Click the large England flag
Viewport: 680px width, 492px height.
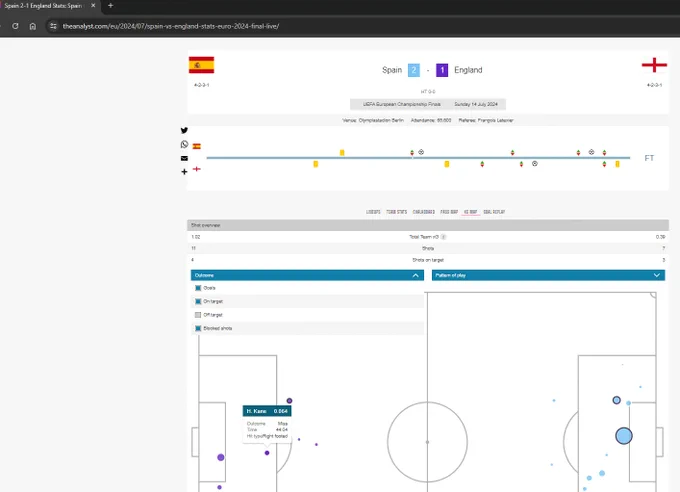click(x=654, y=65)
